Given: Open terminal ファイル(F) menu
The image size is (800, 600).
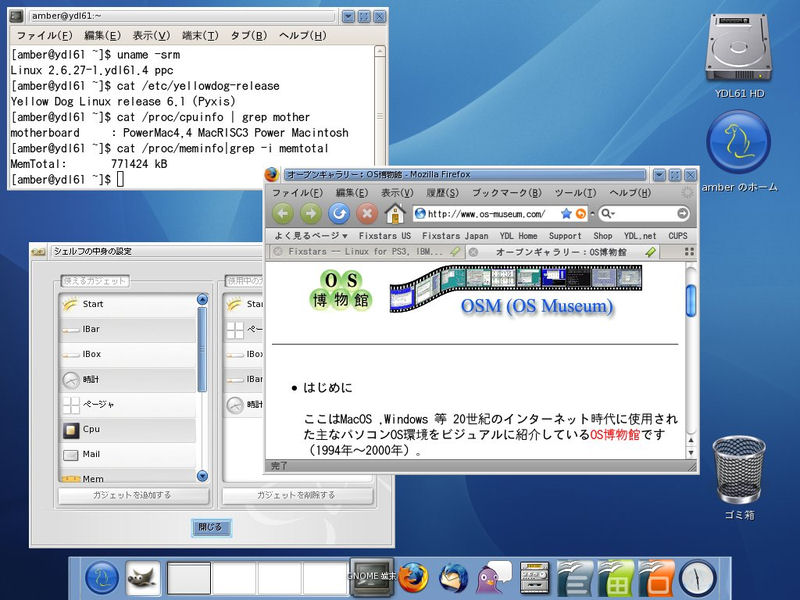Looking at the screenshot, I should (44, 35).
